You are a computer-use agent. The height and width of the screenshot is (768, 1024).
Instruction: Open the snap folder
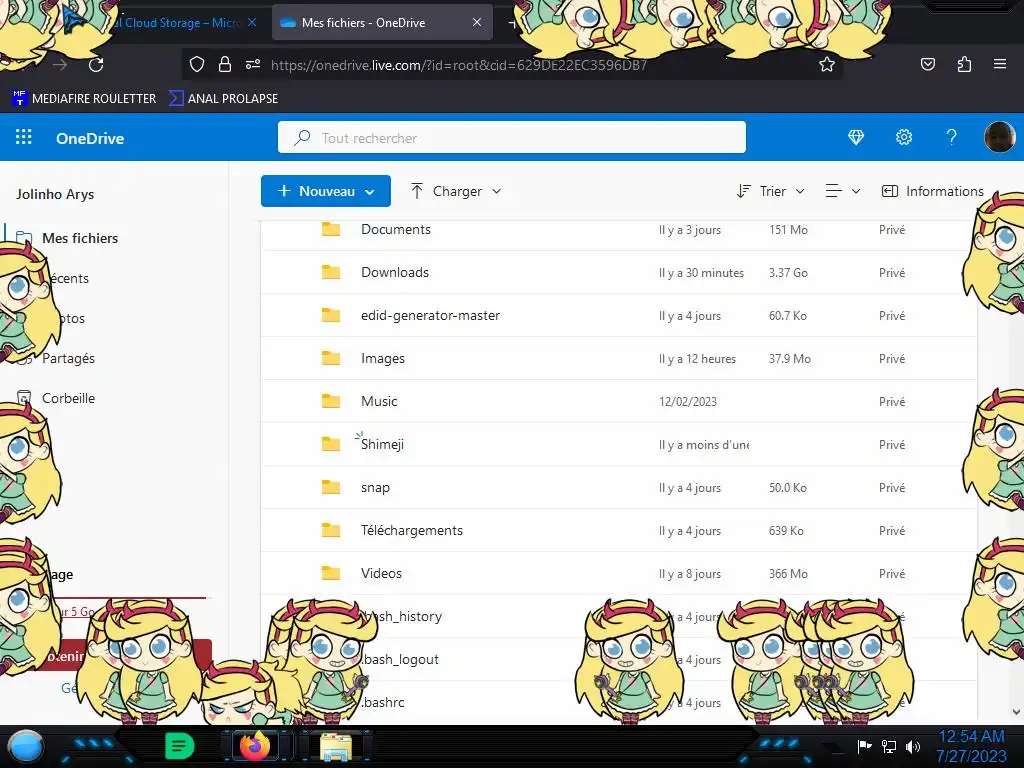point(375,488)
